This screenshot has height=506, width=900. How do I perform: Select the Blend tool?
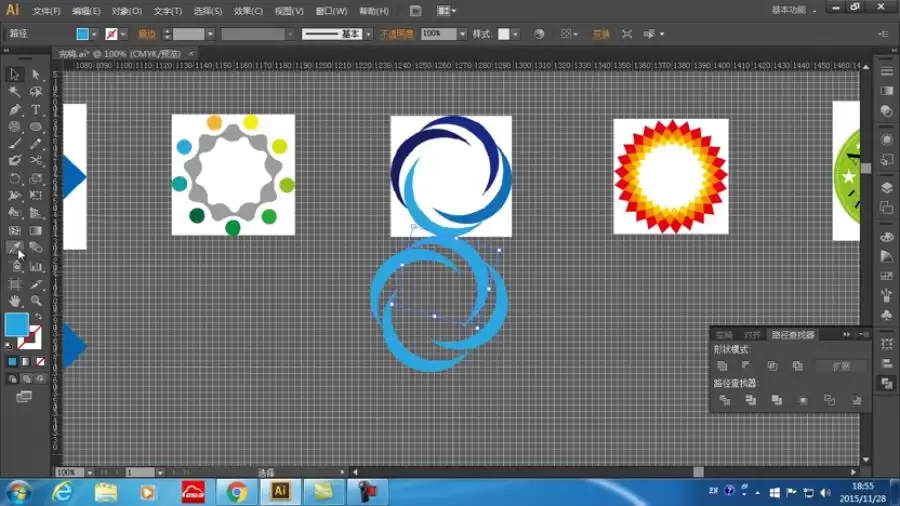(x=36, y=248)
